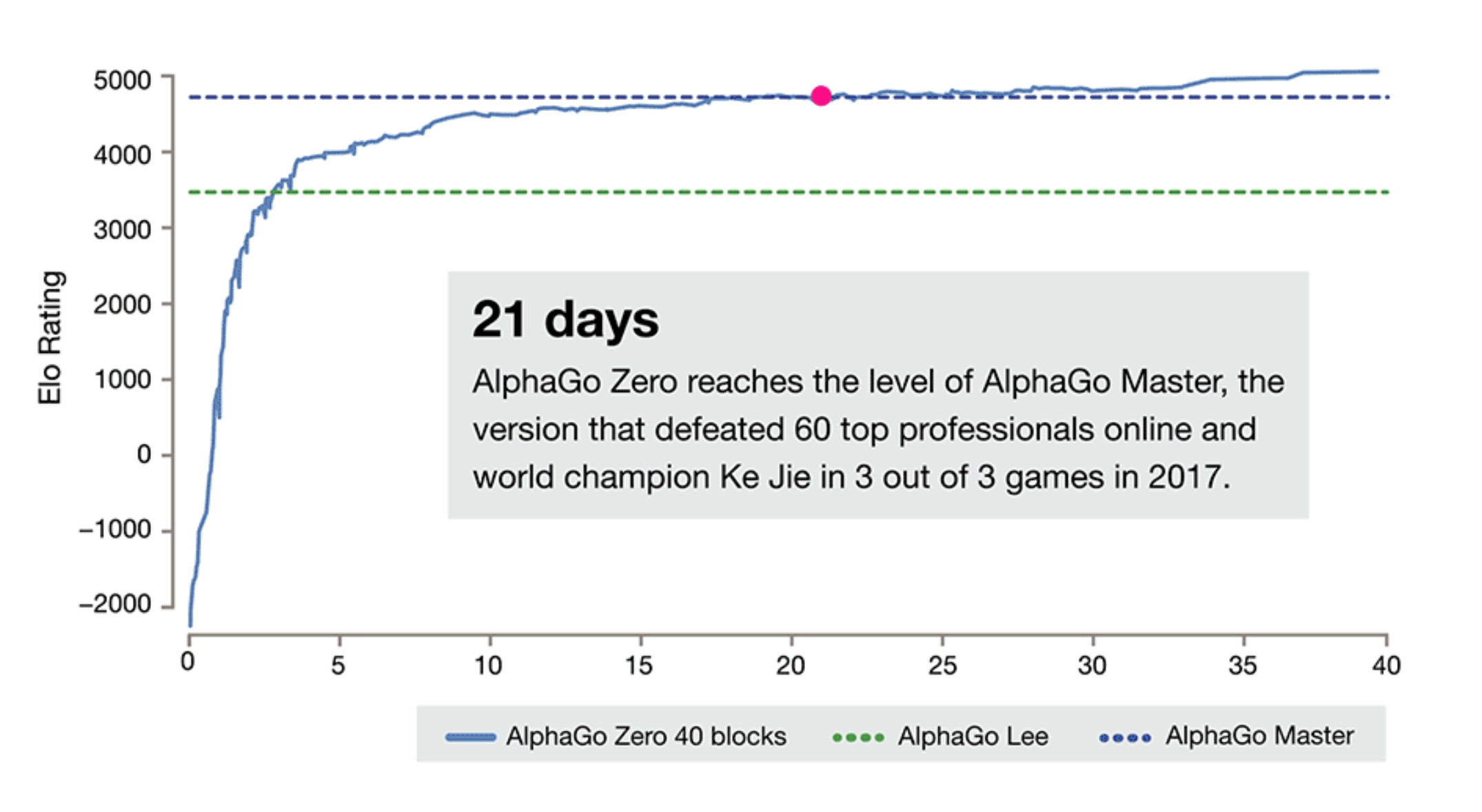Screen dimensions: 1482x812
Task: Click the 25 tick label on x-axis
Action: (942, 665)
